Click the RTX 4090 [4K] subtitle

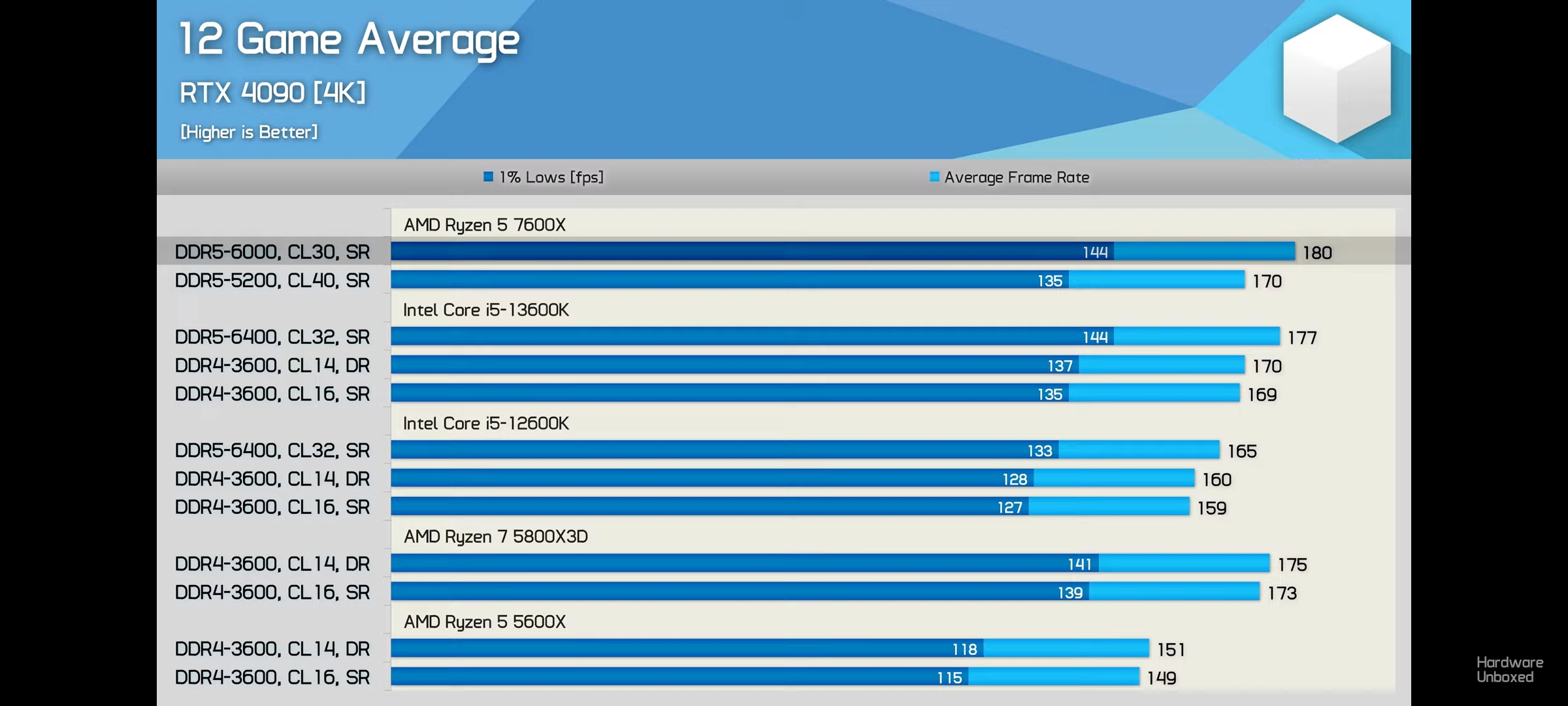pyautogui.click(x=272, y=93)
